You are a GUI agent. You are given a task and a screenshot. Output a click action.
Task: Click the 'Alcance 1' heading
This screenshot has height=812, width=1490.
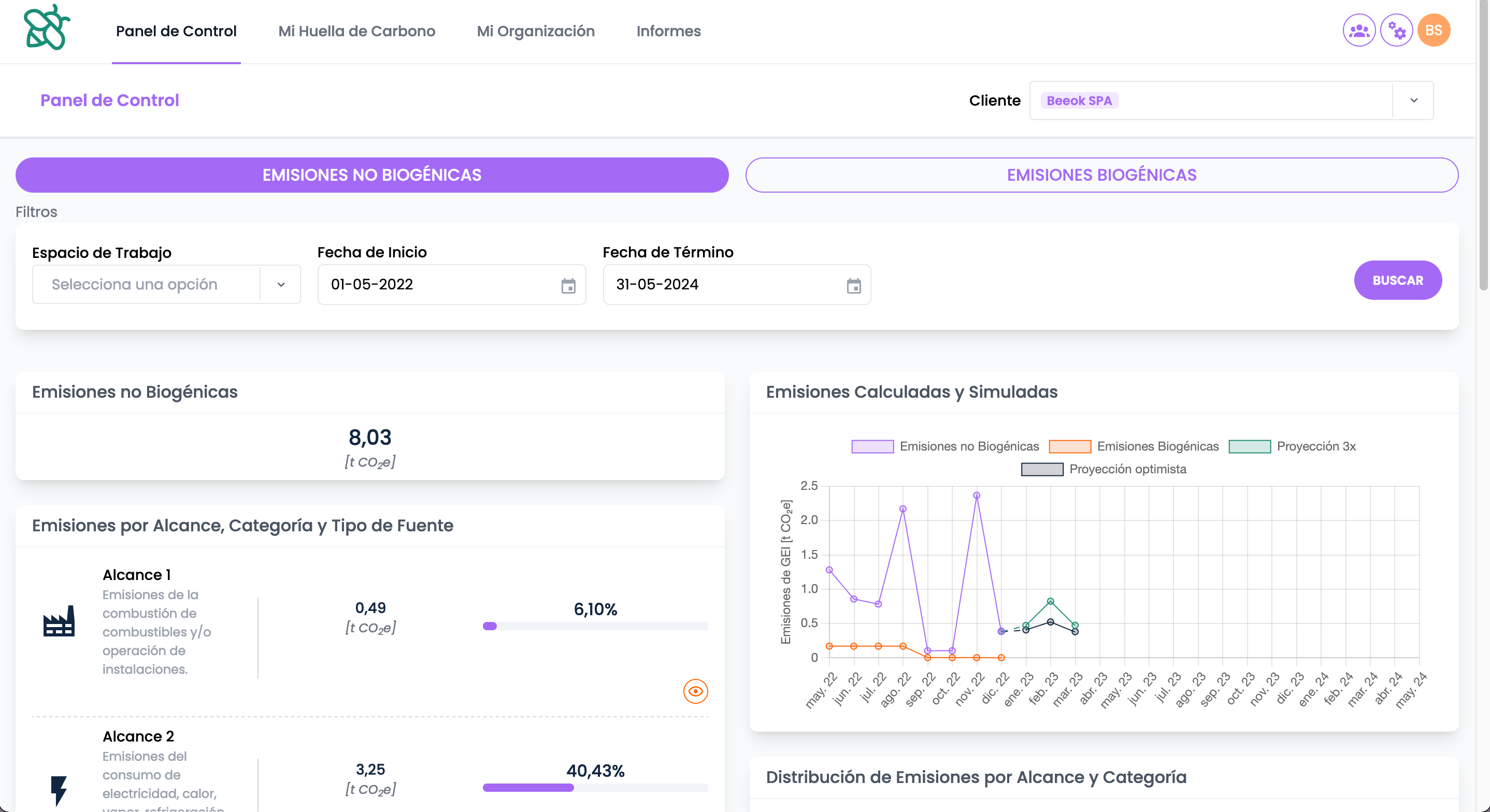pyautogui.click(x=136, y=574)
